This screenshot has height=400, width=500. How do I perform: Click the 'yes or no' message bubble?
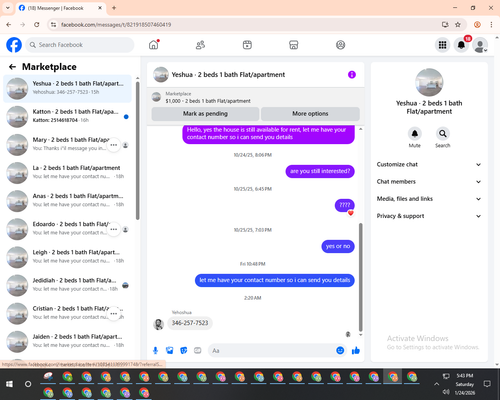point(338,246)
